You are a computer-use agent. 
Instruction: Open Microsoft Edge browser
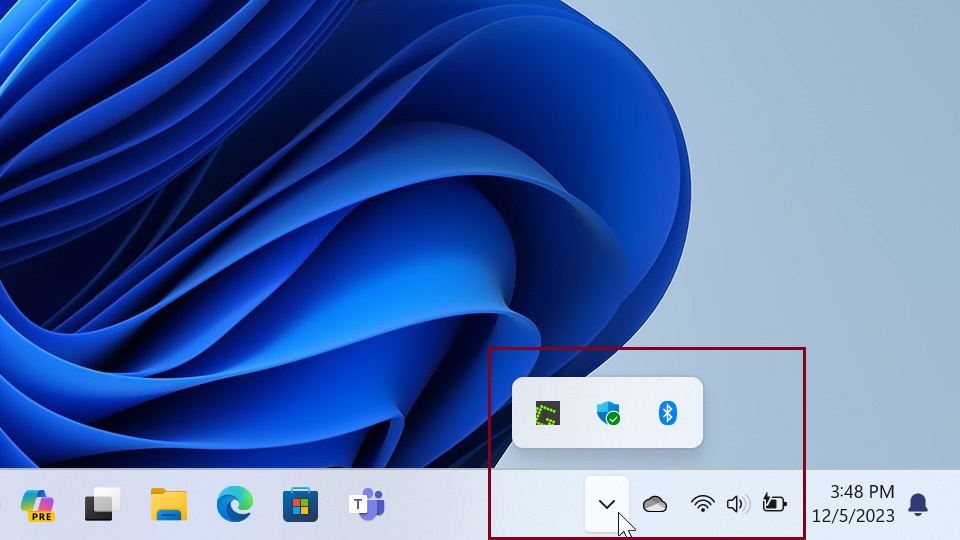[x=234, y=504]
